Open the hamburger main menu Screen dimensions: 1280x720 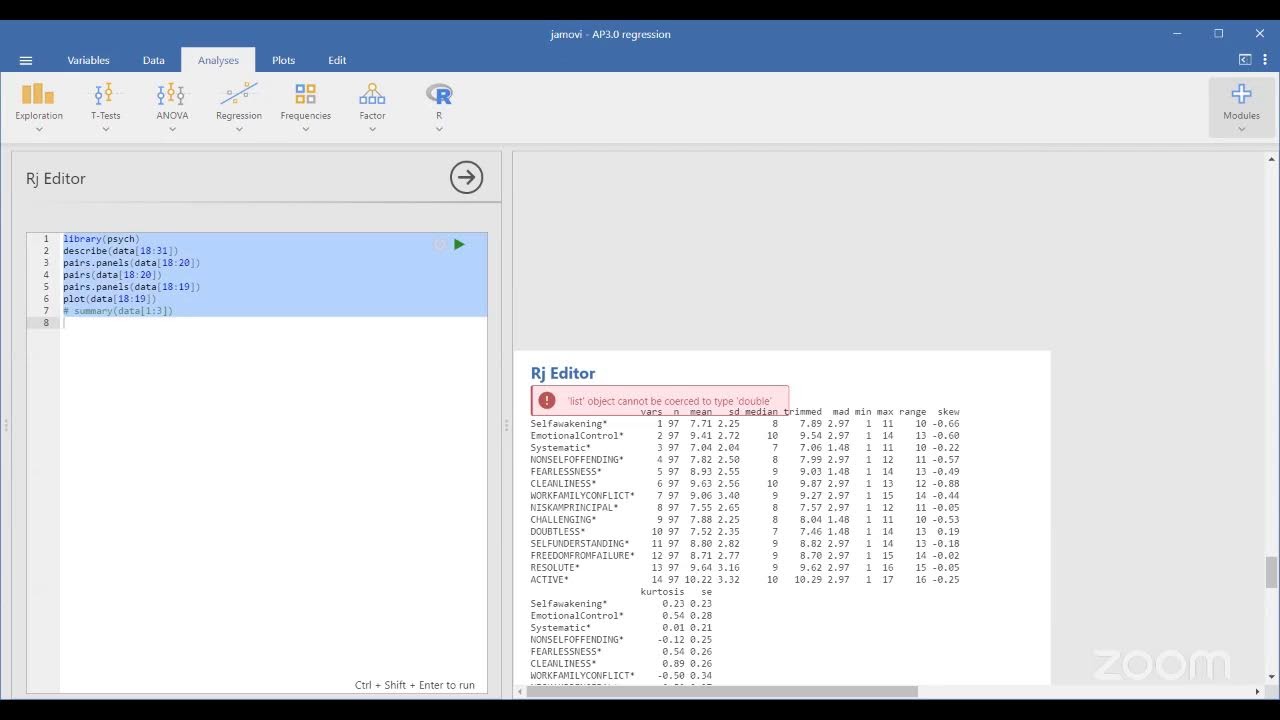[x=26, y=60]
